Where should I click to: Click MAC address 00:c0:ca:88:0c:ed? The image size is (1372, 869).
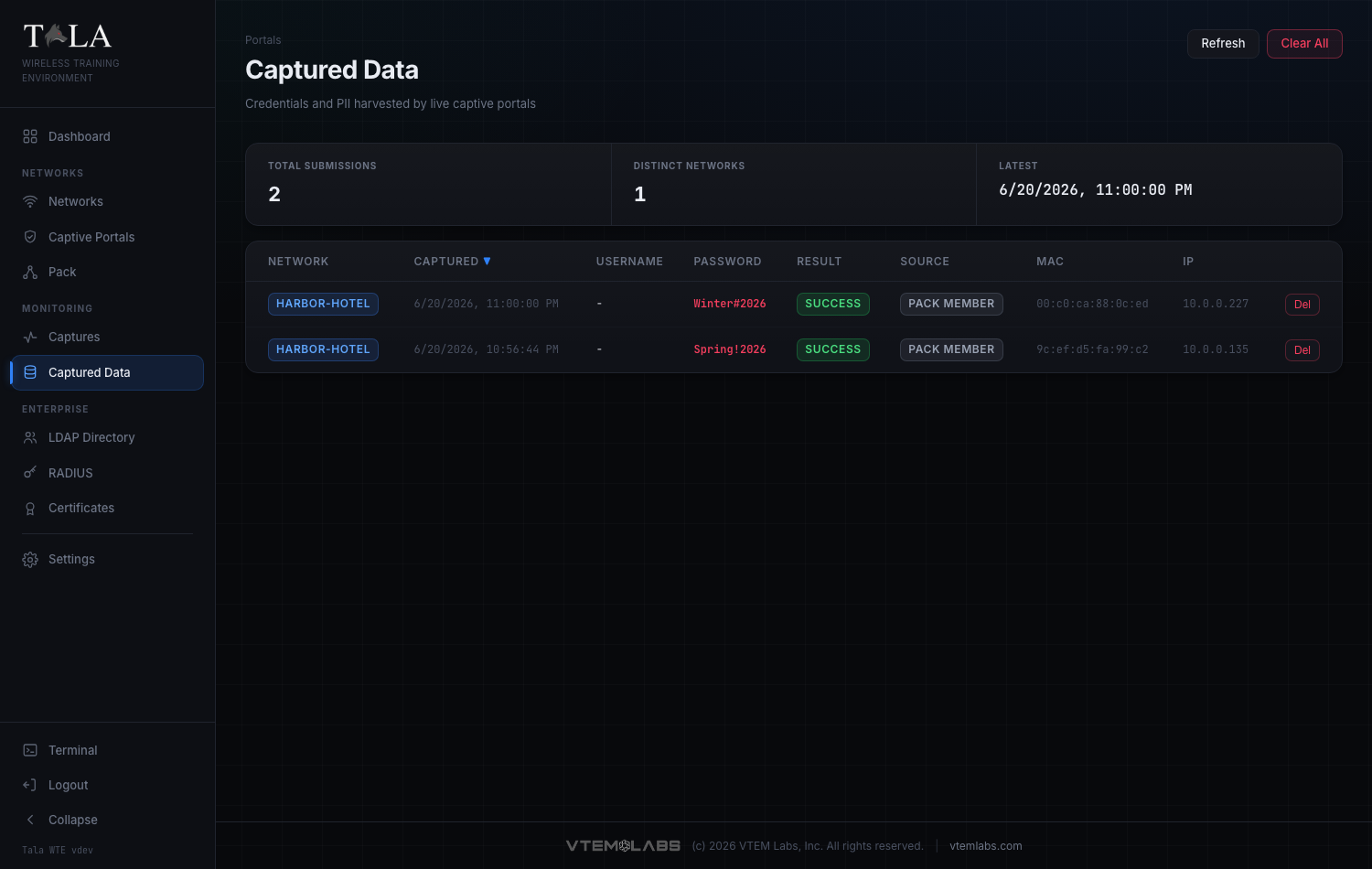click(x=1092, y=304)
